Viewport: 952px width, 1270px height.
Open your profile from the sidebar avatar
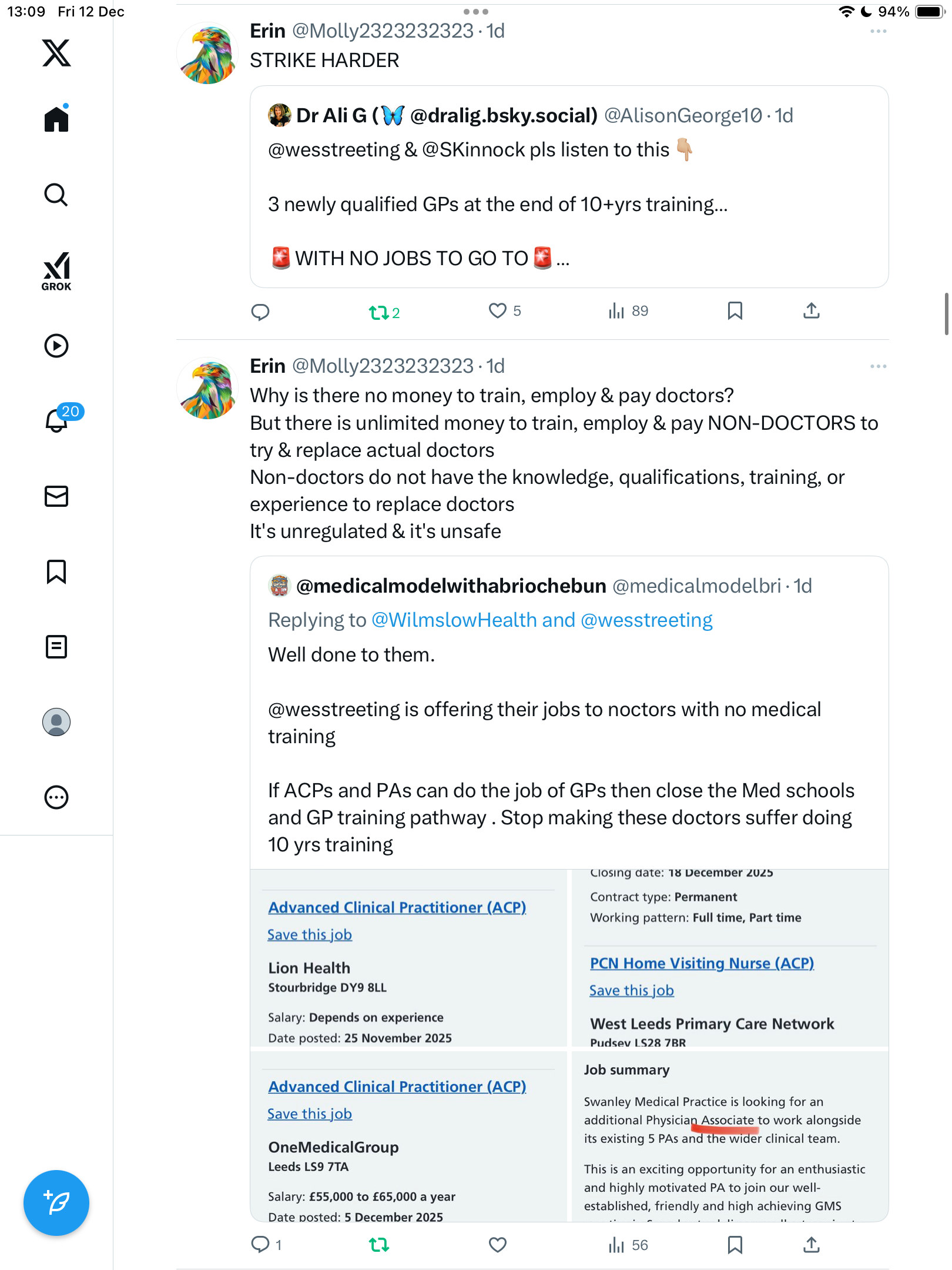tap(56, 722)
